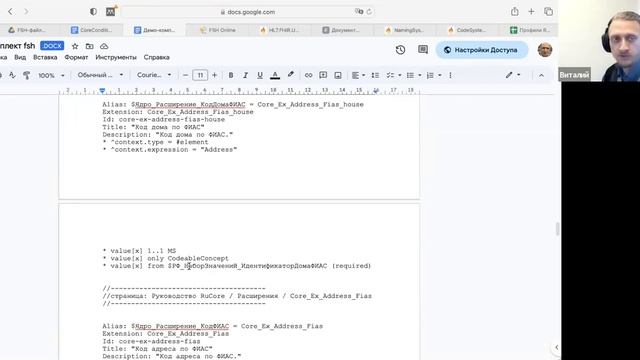
Task: Click the blue .DOCX badge
Action: tap(52, 46)
